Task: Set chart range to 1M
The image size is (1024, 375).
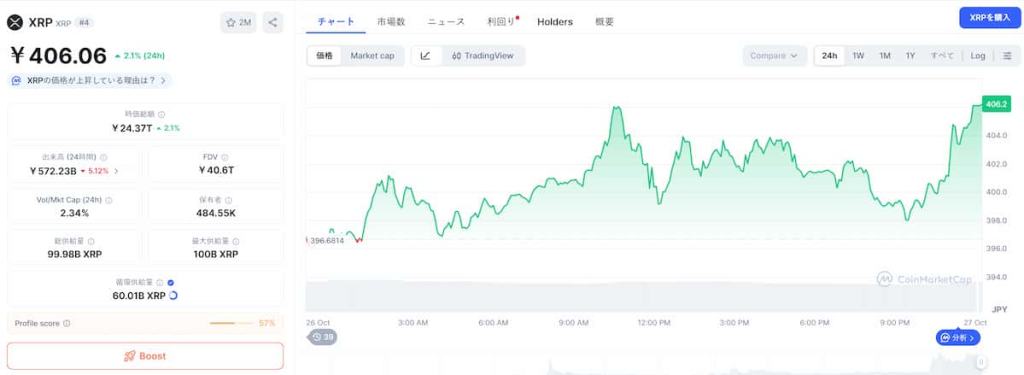Action: tap(885, 56)
